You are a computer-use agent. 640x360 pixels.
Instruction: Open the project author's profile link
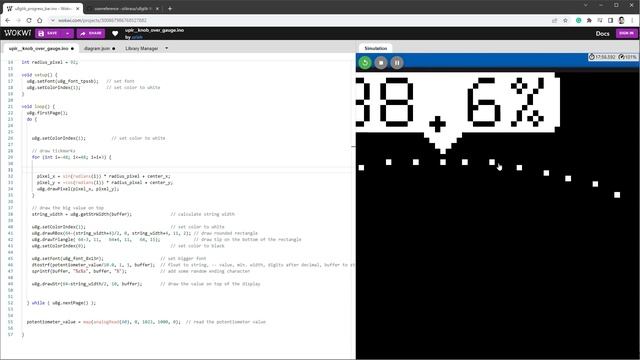tap(137, 37)
